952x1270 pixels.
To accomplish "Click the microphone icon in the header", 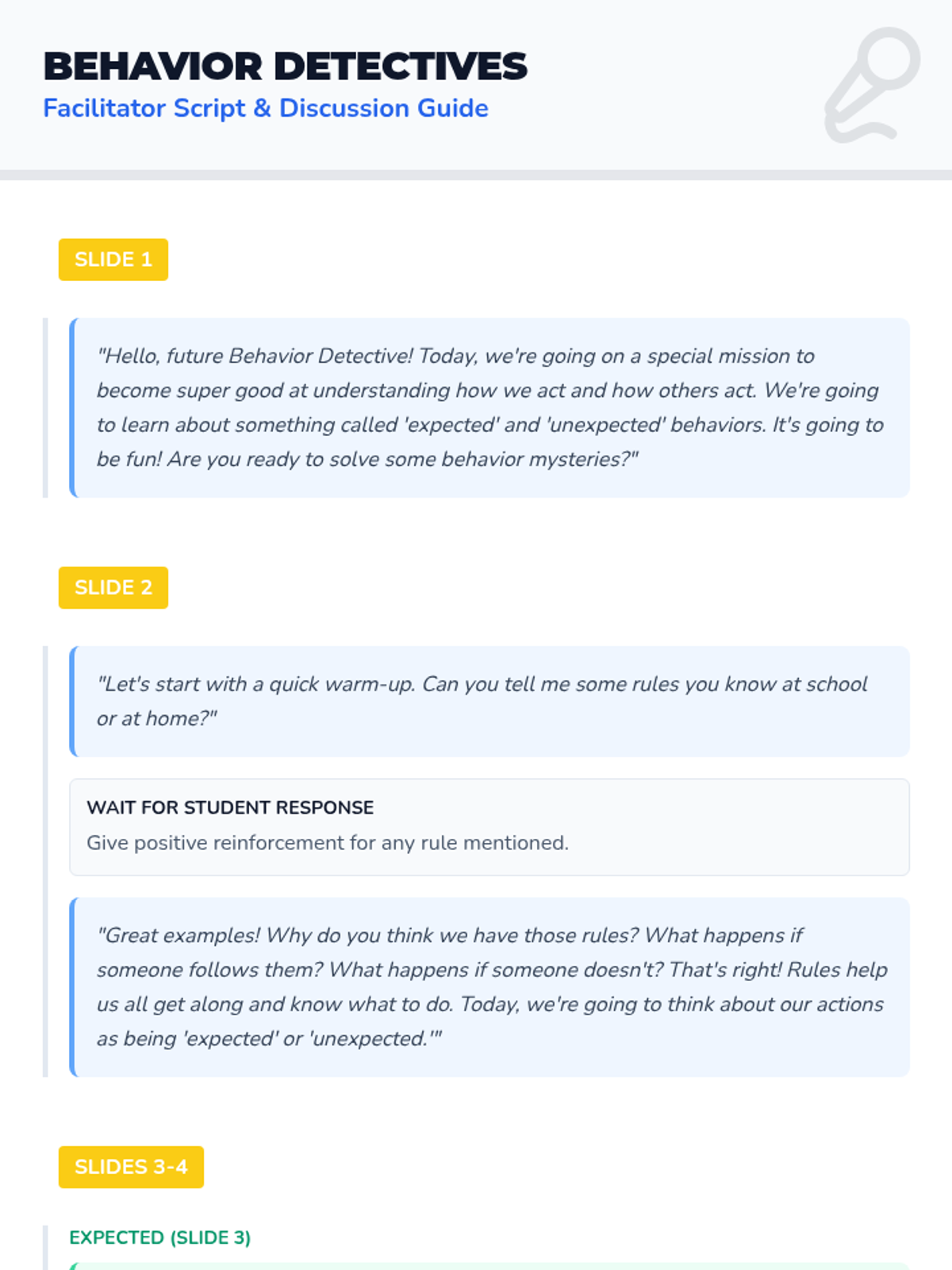I will click(x=872, y=85).
